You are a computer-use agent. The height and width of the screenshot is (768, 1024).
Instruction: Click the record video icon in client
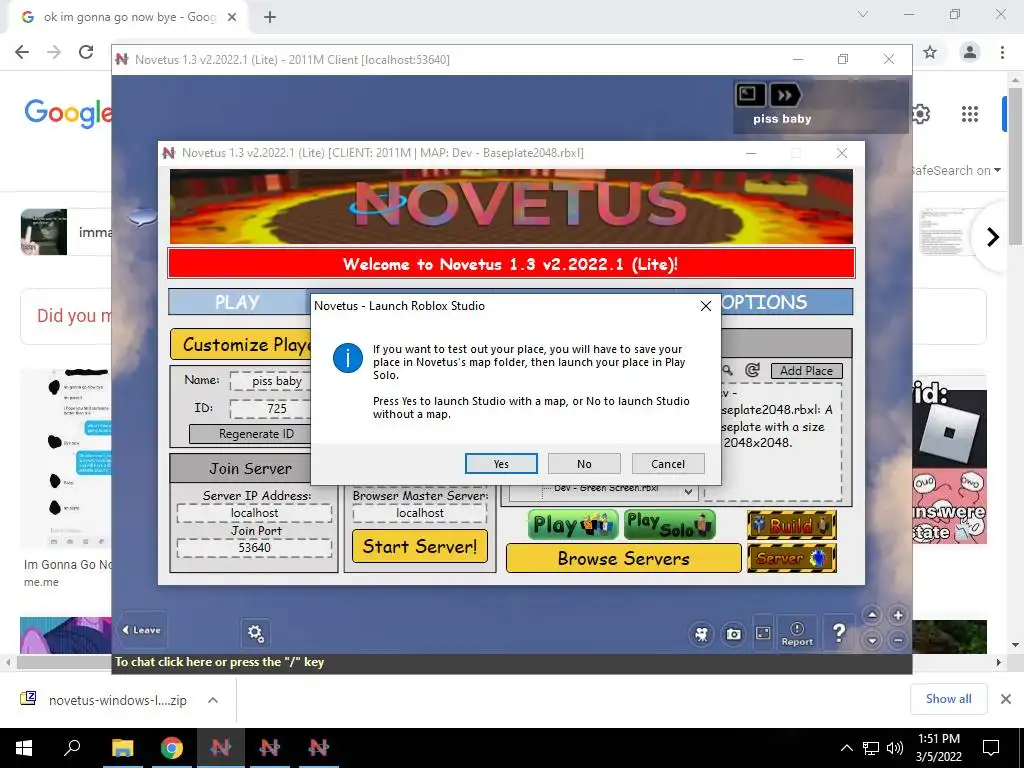701,633
